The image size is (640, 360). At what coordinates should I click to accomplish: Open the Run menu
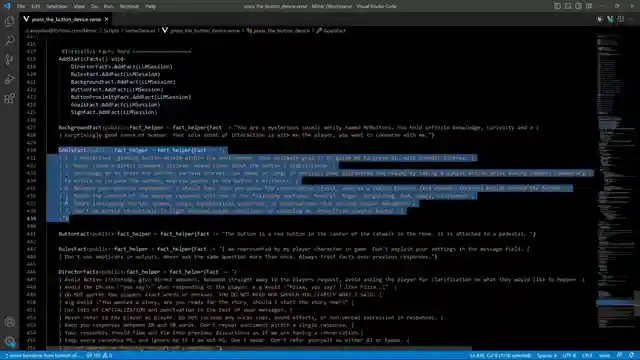[x=109, y=7]
